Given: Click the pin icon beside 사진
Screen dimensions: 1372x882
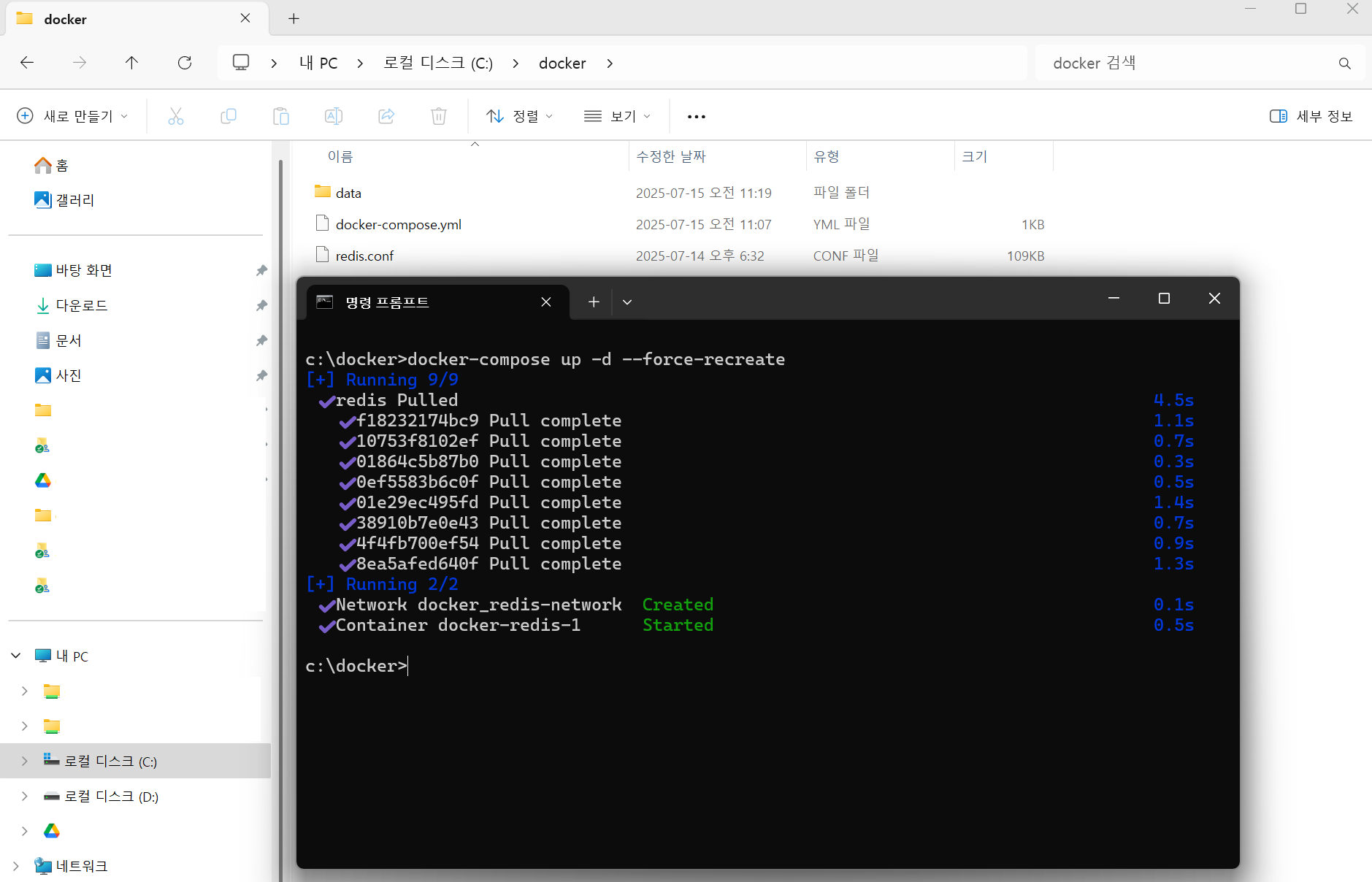Looking at the screenshot, I should 261,375.
